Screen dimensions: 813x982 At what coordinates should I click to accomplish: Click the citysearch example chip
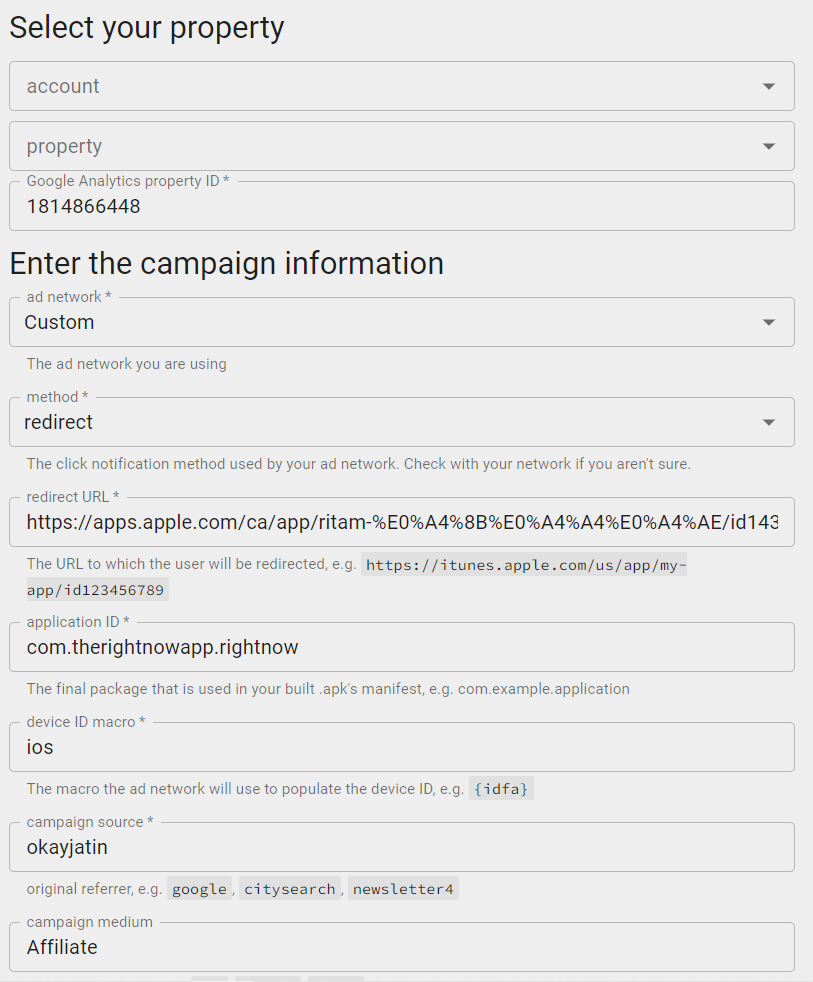tap(290, 889)
